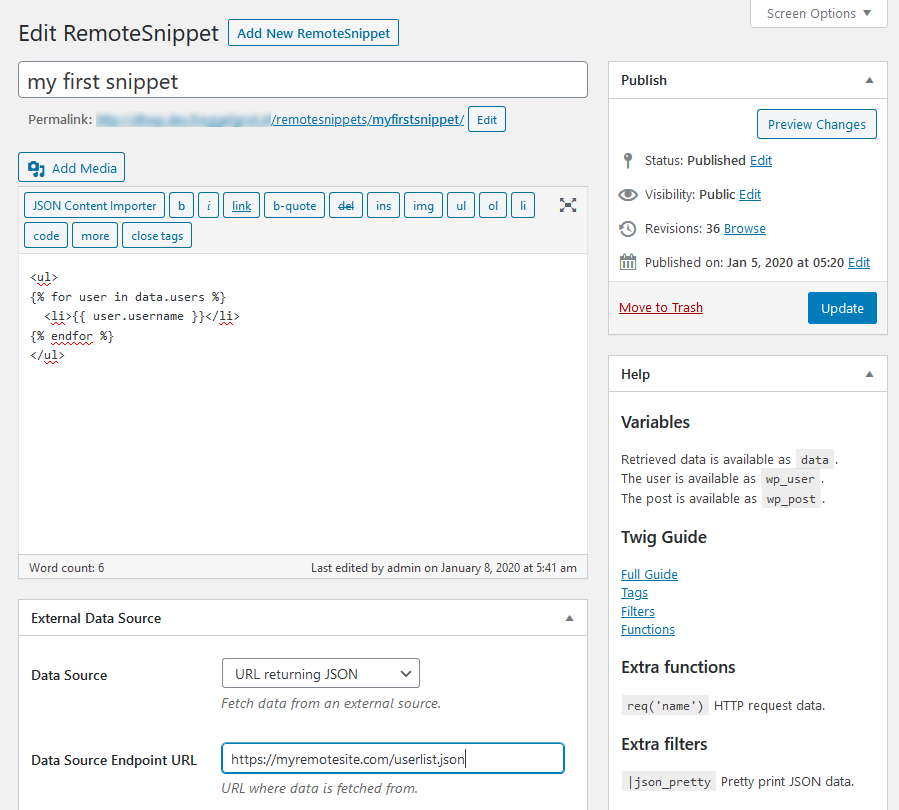Click the Add Media button
Viewport: 899px width, 810px height.
point(72,168)
